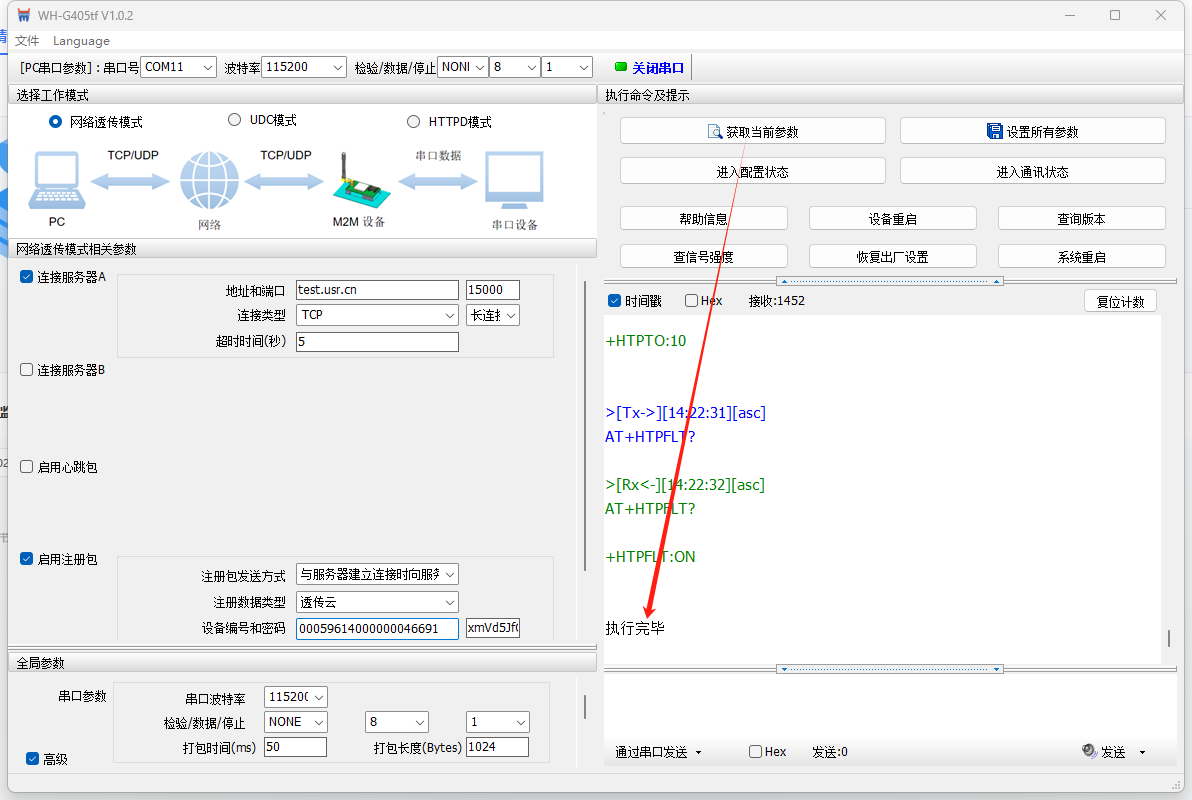1192x800 pixels.
Task: Click the 设置所有参数 save disk icon
Action: pyautogui.click(x=994, y=131)
